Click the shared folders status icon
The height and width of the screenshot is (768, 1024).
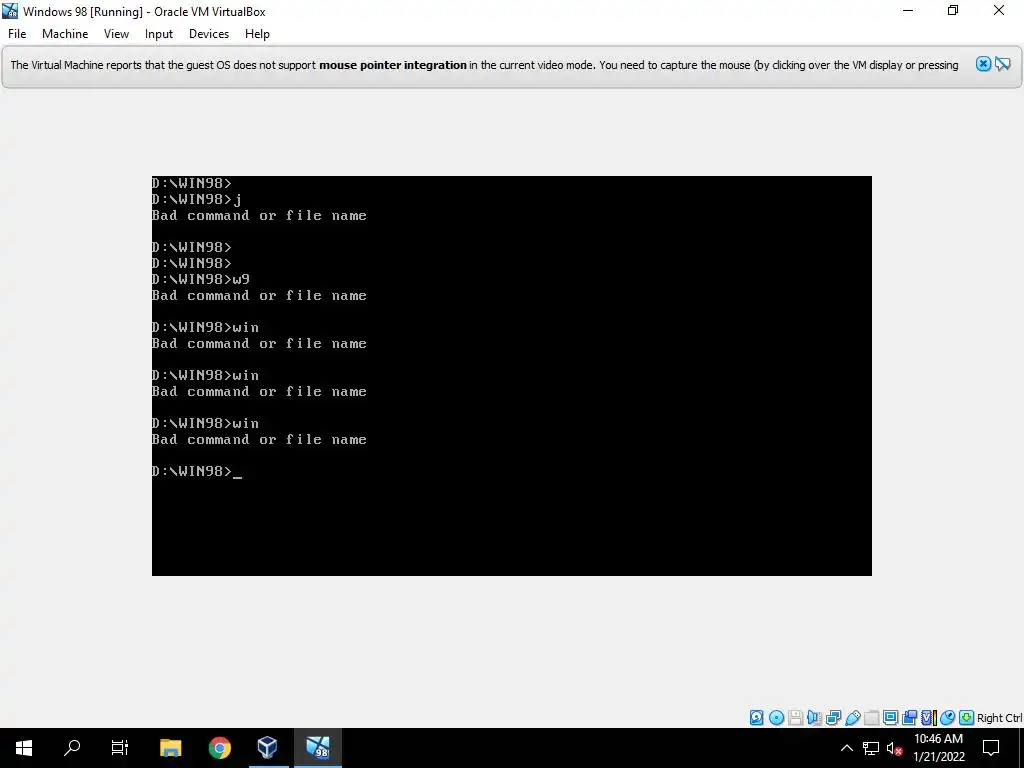(871, 718)
